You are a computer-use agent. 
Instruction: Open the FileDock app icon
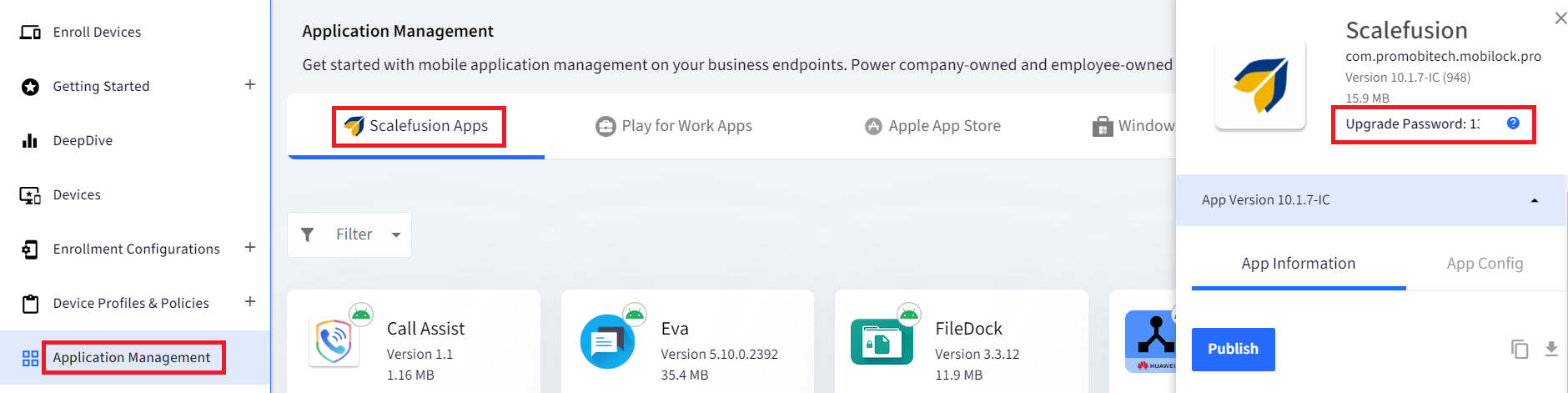(882, 342)
